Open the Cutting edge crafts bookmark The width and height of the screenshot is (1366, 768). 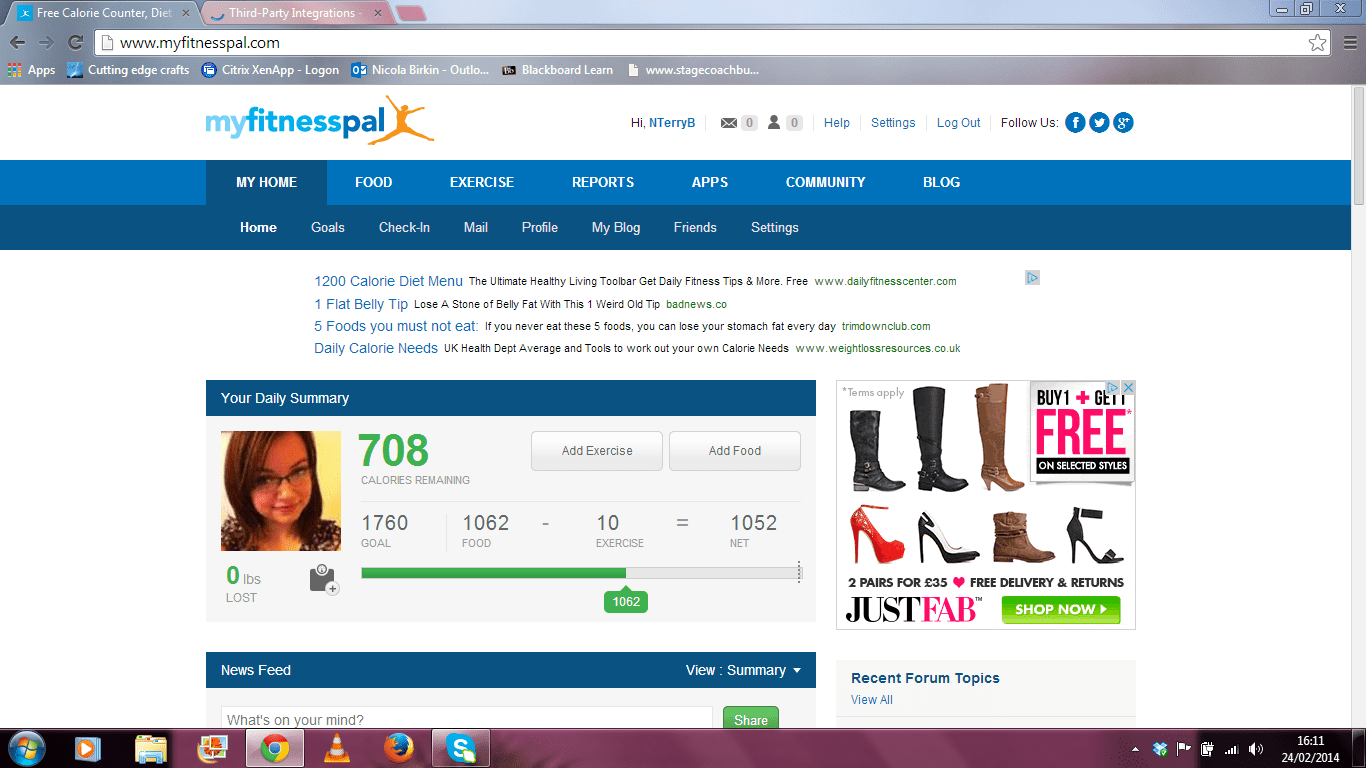128,70
